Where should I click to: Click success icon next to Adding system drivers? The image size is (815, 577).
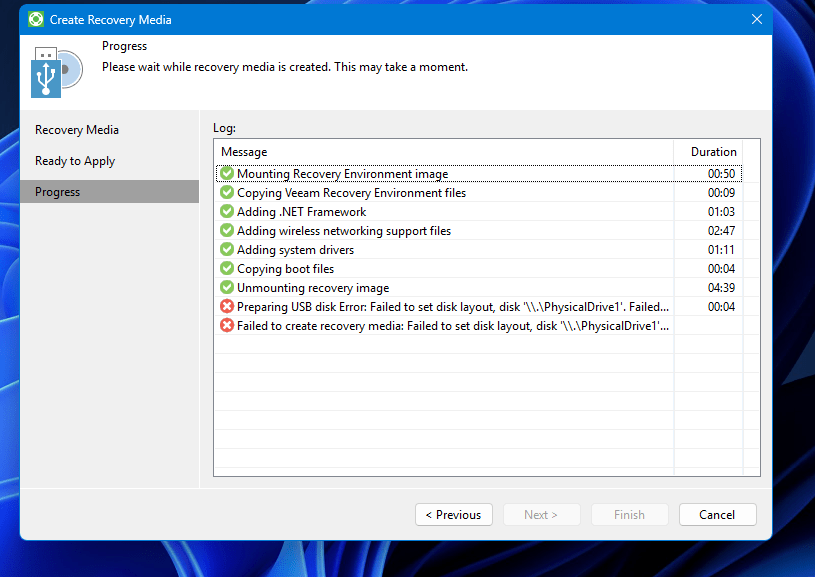point(227,250)
